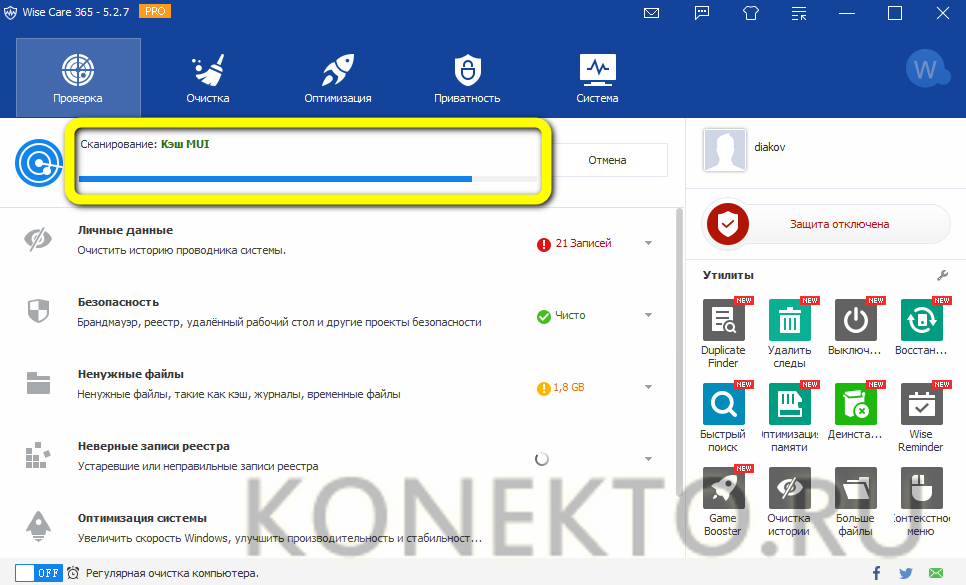Image resolution: width=966 pixels, height=585 pixels.
Task: Click the user avatar thumbnail
Action: click(x=724, y=151)
